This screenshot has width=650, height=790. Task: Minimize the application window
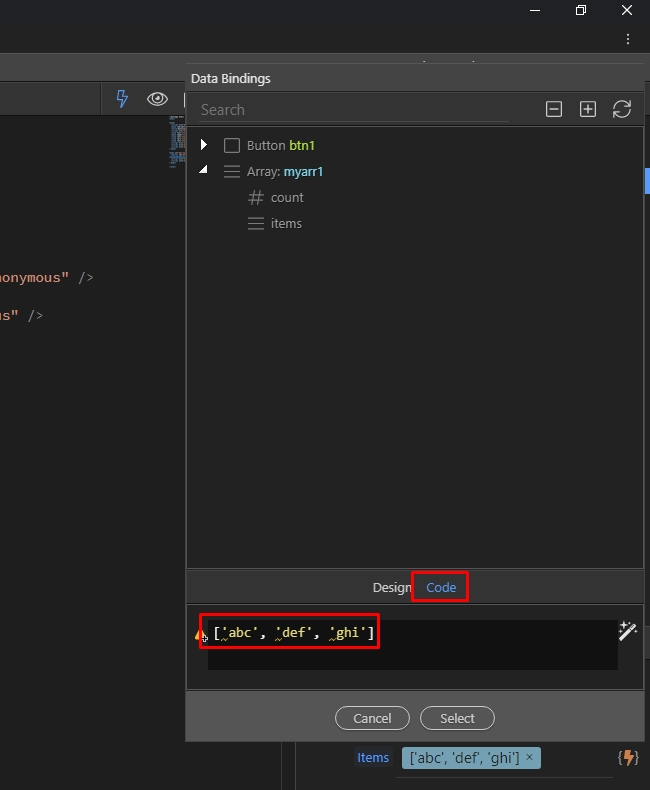[x=535, y=10]
